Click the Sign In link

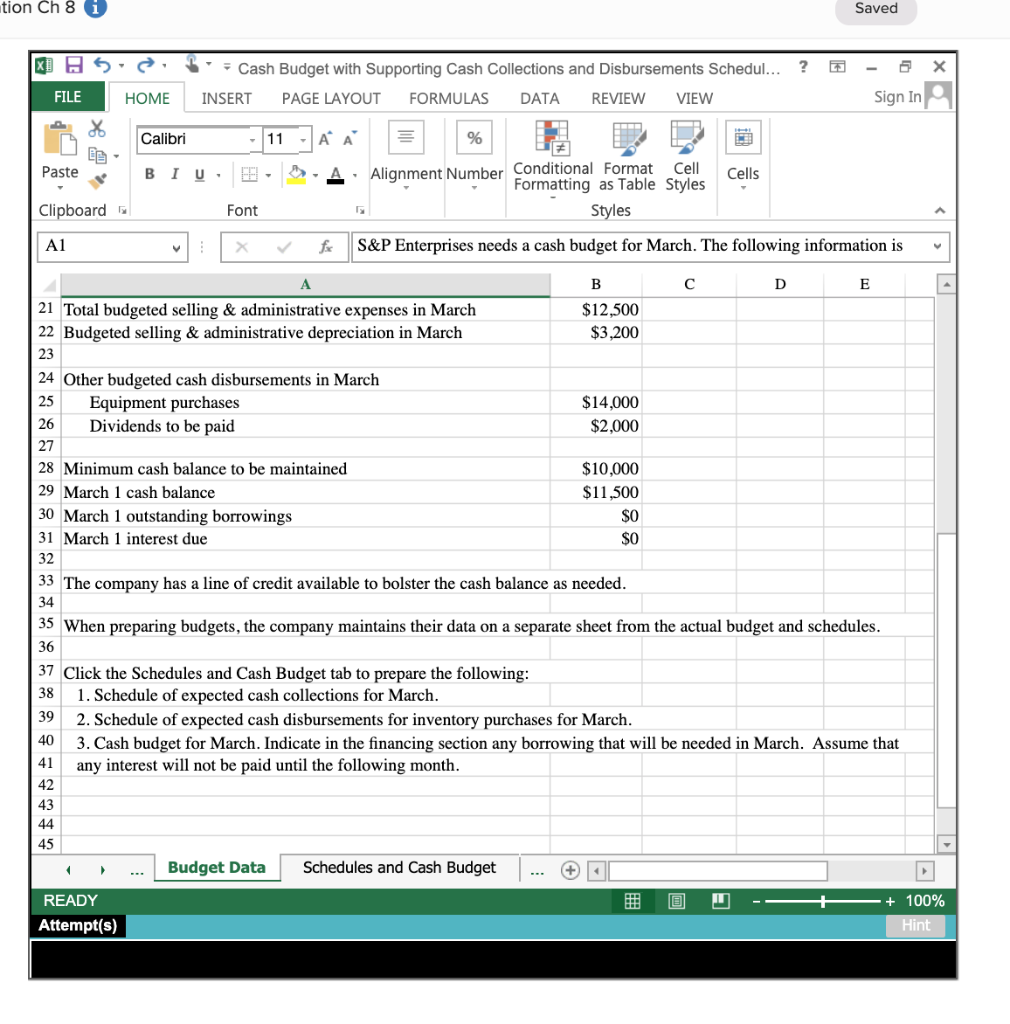tap(899, 98)
